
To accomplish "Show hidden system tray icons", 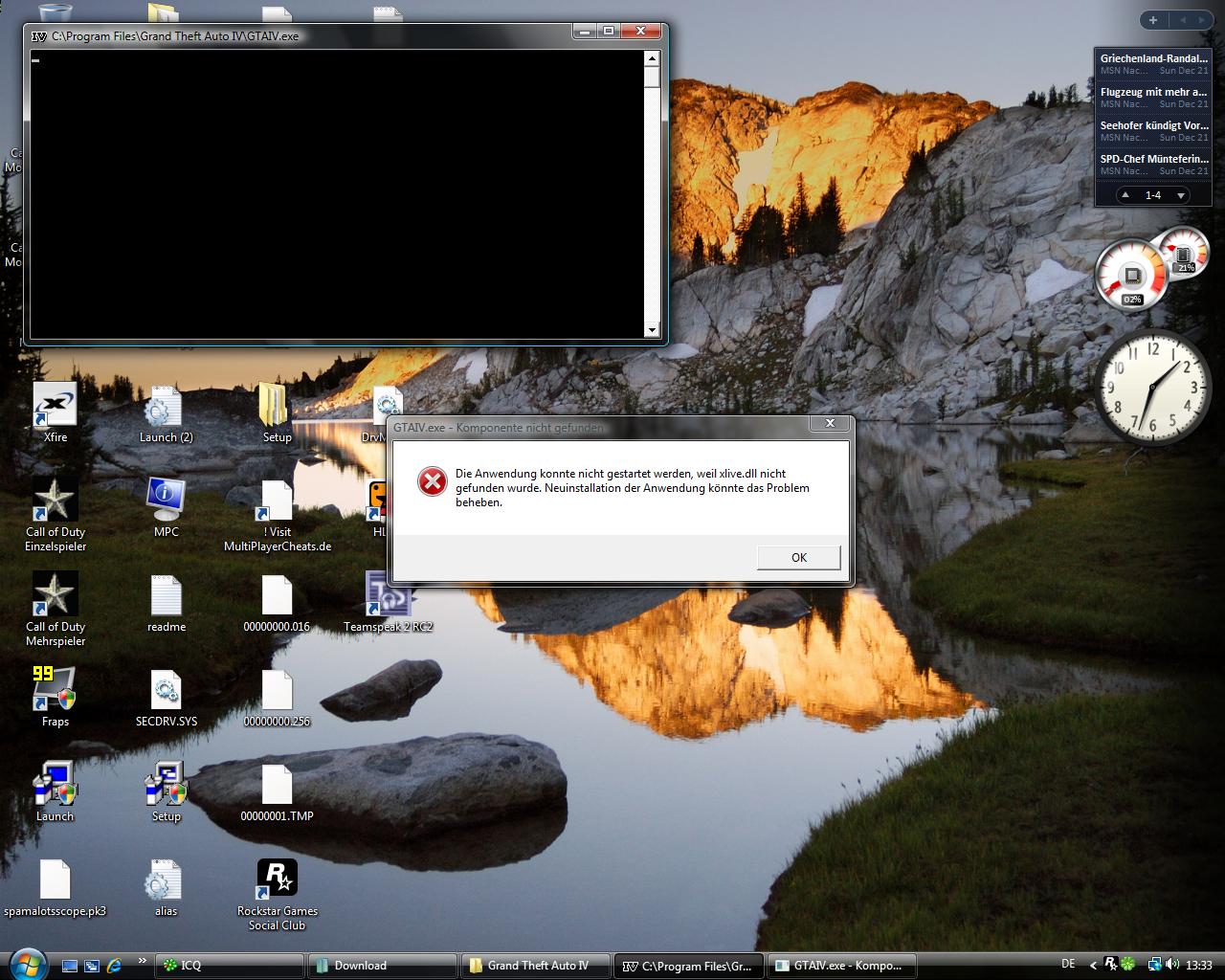I will point(1093,965).
